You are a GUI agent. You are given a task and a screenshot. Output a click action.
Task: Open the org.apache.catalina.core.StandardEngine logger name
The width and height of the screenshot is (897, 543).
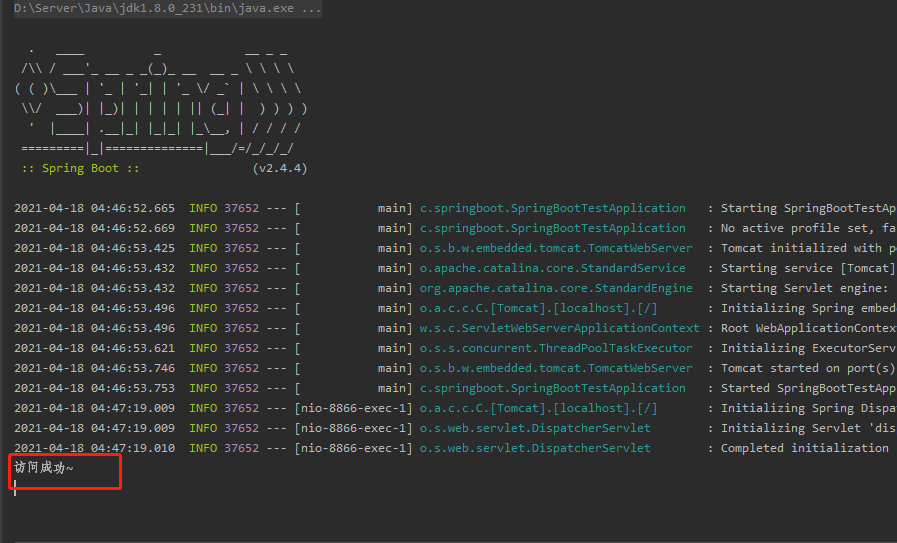(x=555, y=288)
